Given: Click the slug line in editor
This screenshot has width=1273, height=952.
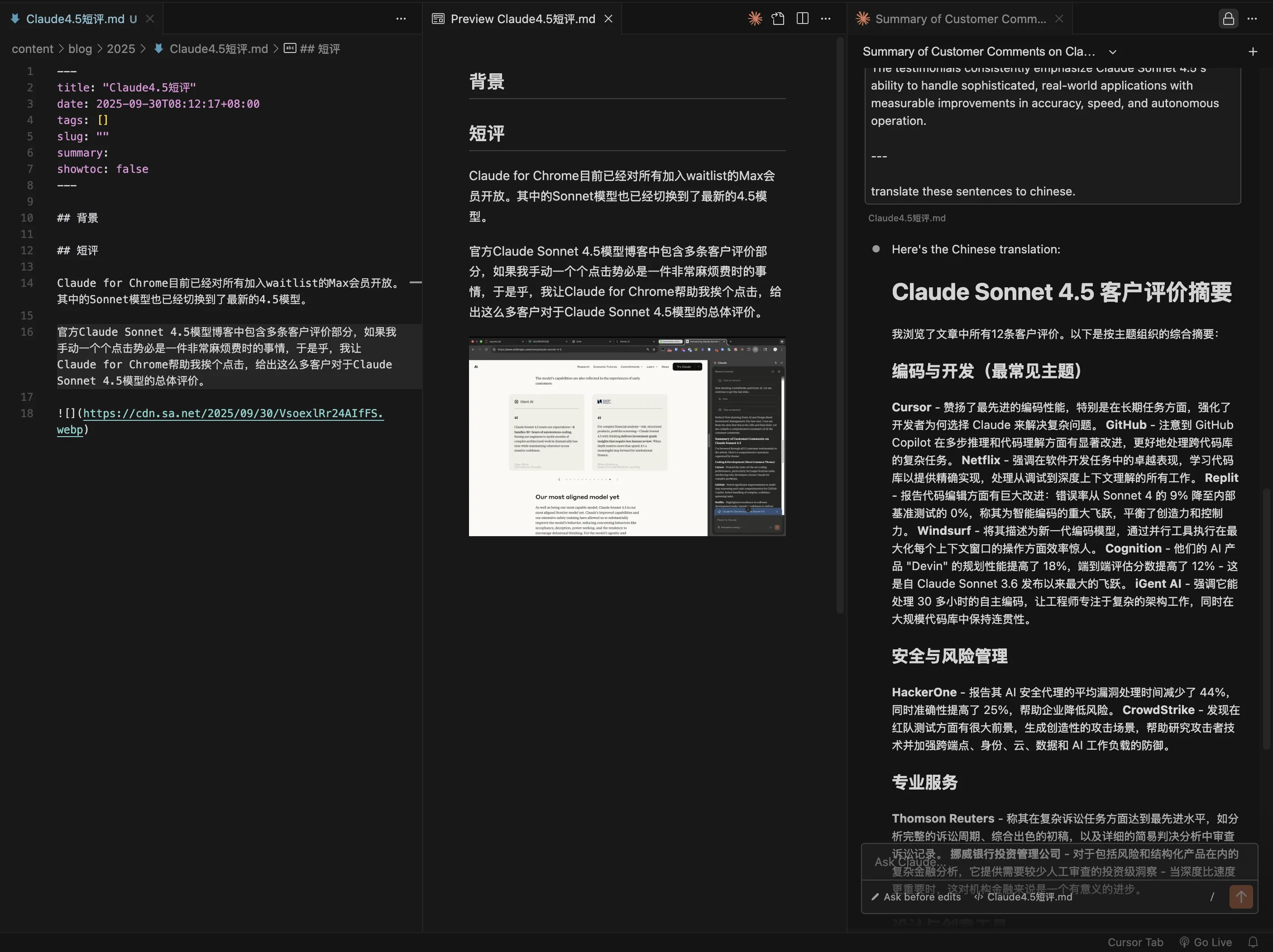Looking at the screenshot, I should (x=82, y=136).
